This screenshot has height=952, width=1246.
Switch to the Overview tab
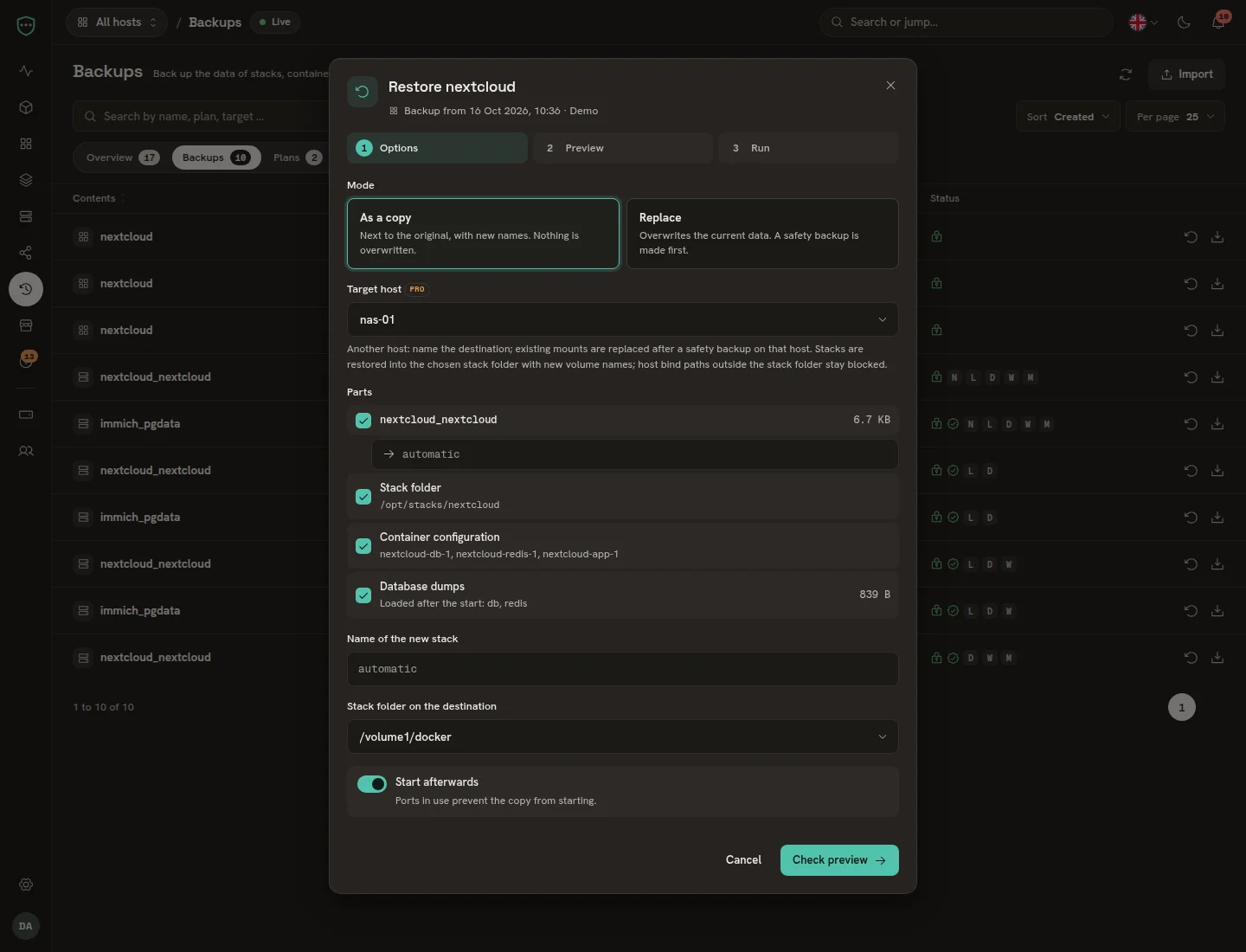point(123,158)
